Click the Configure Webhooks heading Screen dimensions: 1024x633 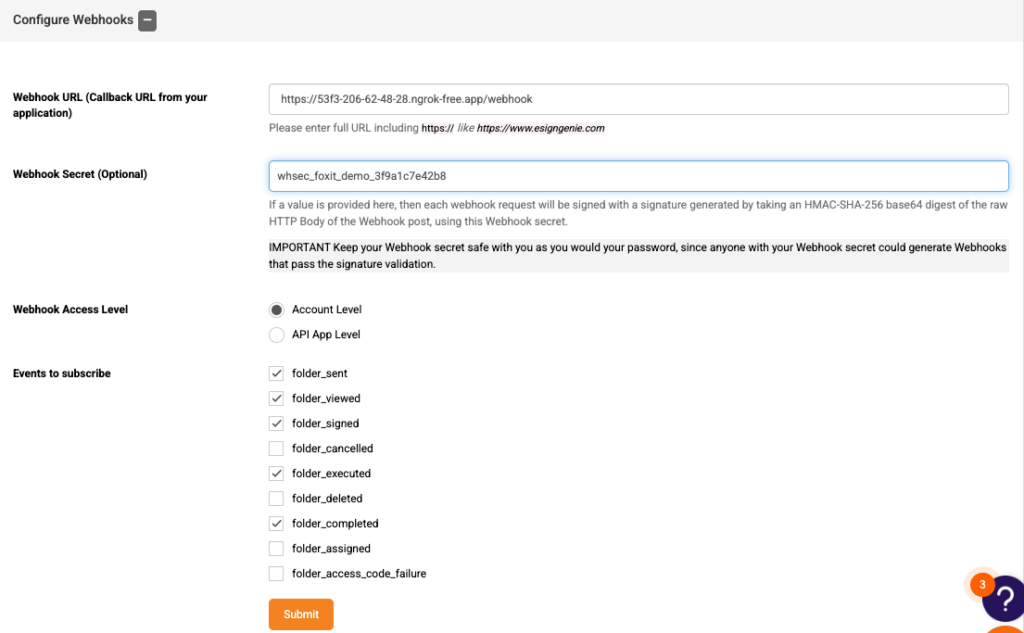point(73,20)
